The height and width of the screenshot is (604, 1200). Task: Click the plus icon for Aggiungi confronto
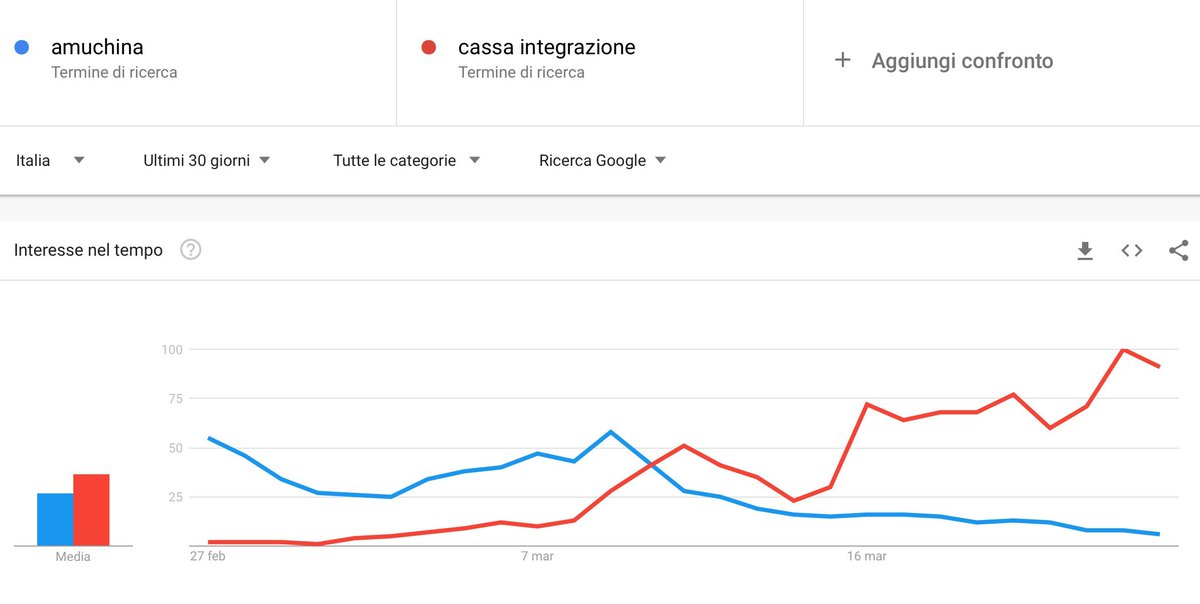843,60
